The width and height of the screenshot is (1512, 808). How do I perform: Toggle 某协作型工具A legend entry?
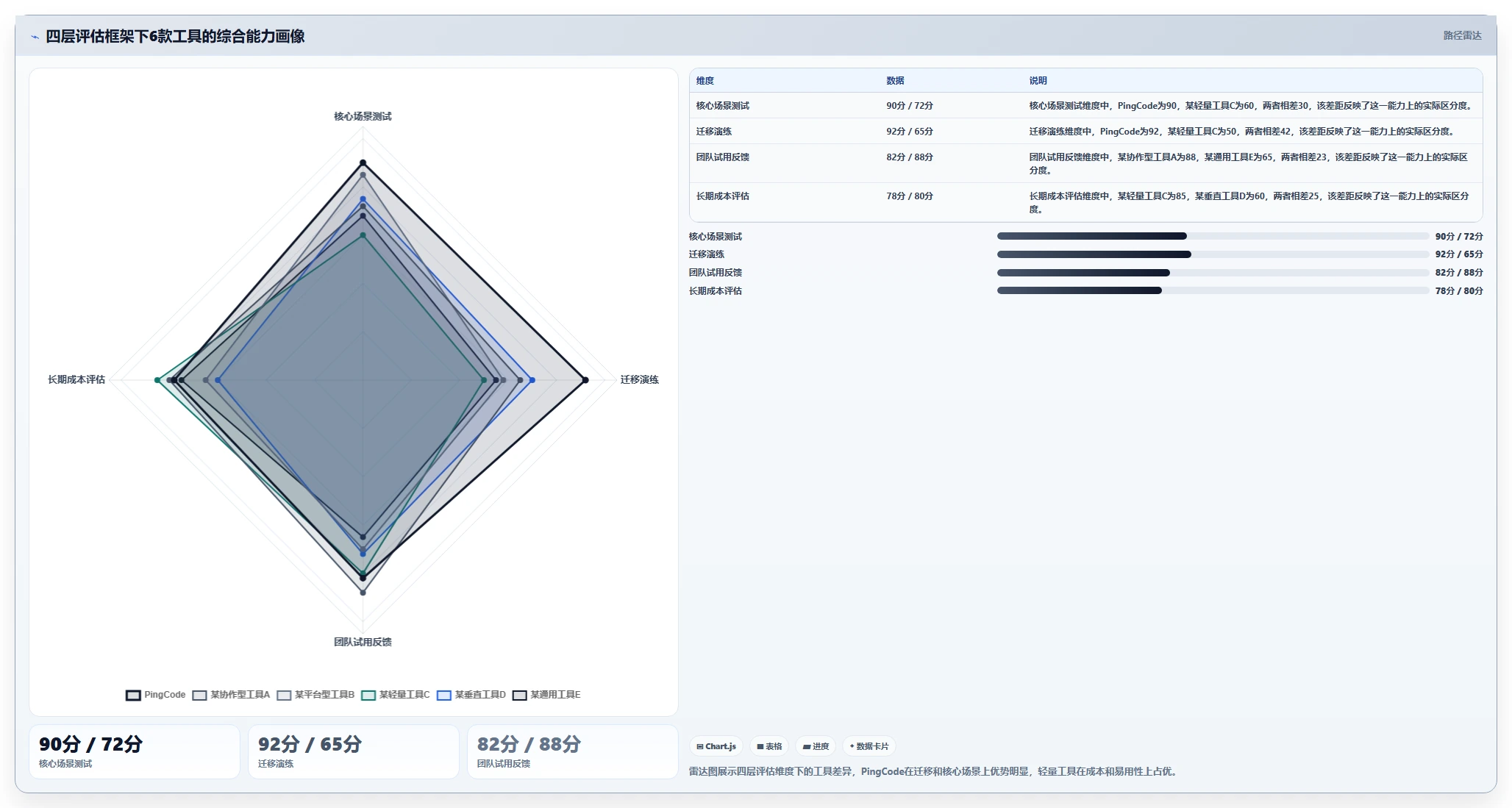(231, 695)
